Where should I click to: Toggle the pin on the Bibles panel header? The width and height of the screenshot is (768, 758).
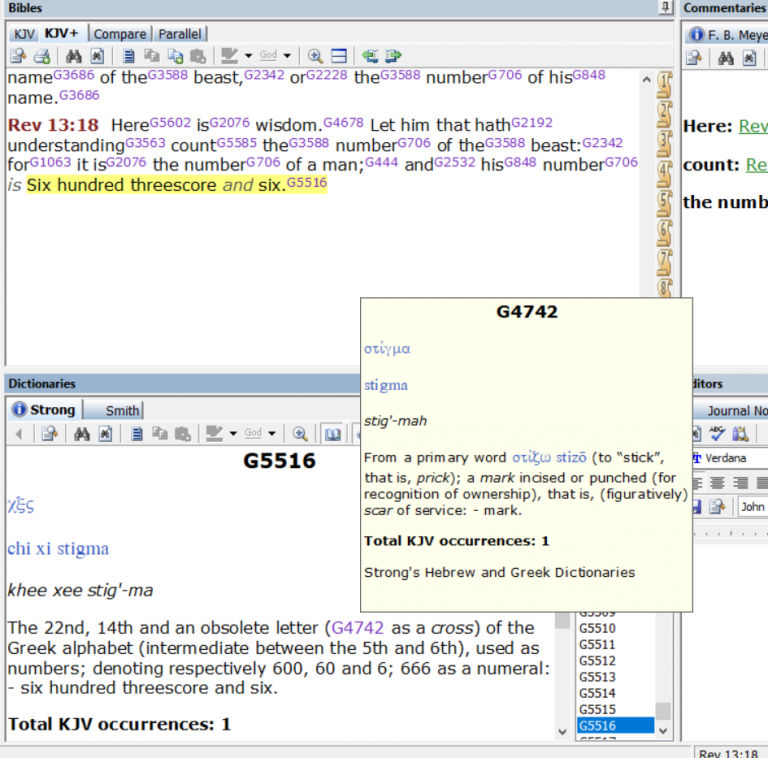(x=665, y=7)
